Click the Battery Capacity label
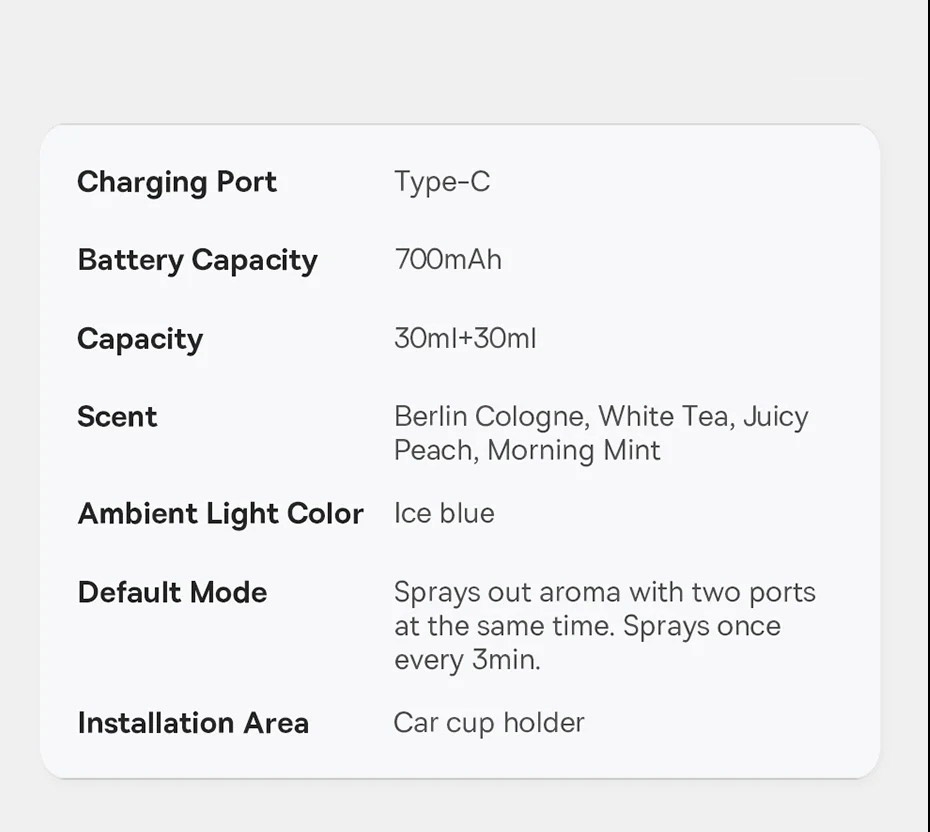 click(197, 260)
